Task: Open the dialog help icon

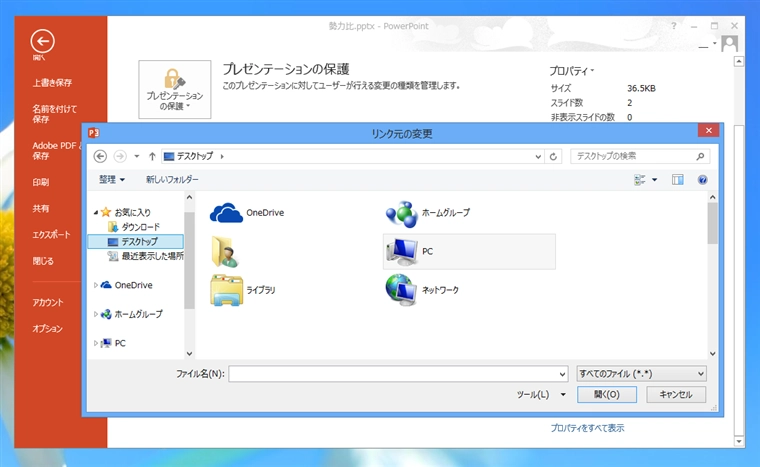Action: click(x=702, y=180)
